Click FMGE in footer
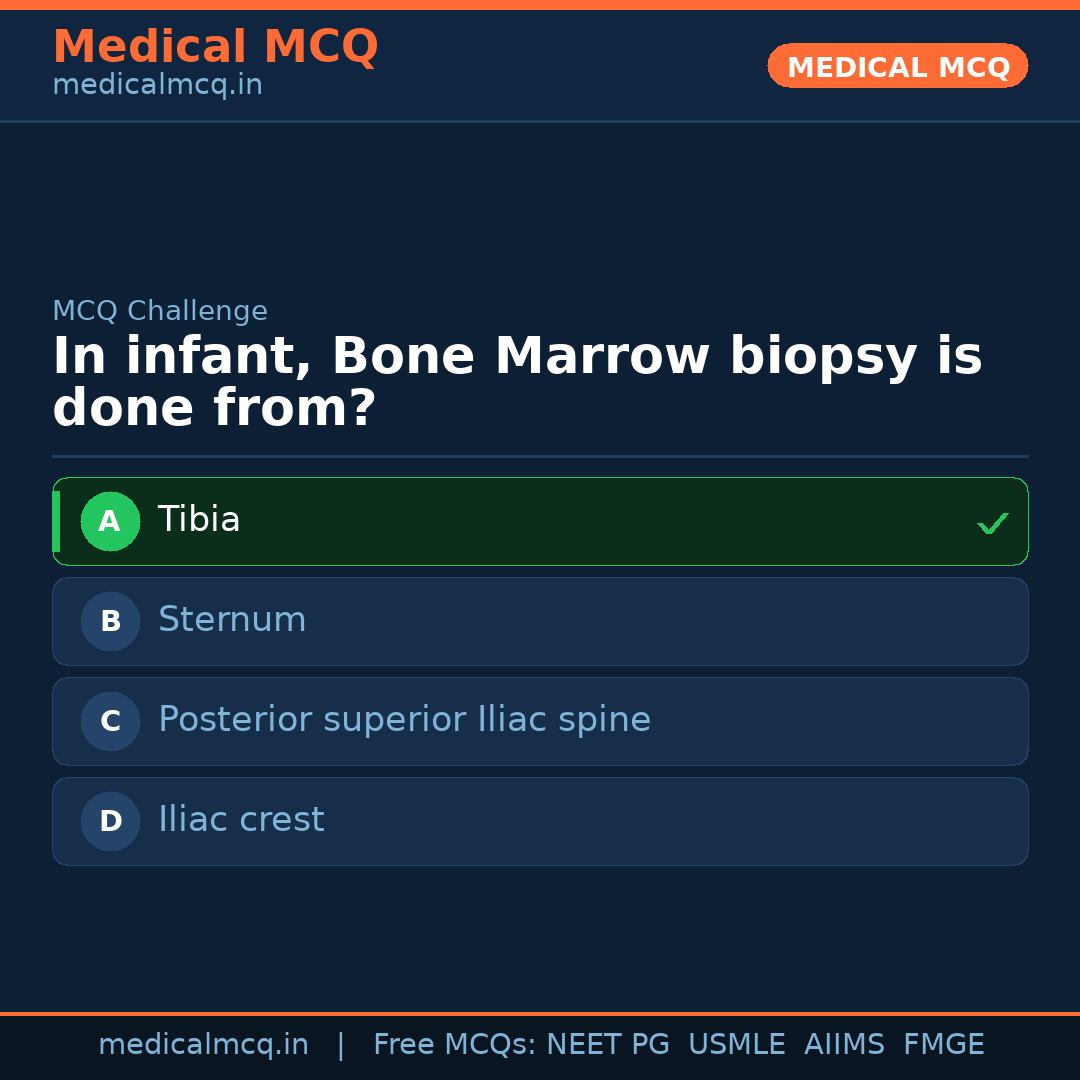 943,1045
